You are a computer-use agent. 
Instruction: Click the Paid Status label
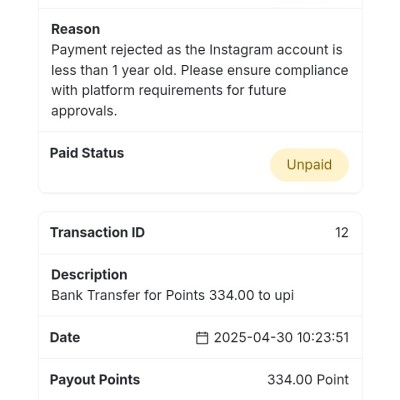(x=87, y=153)
